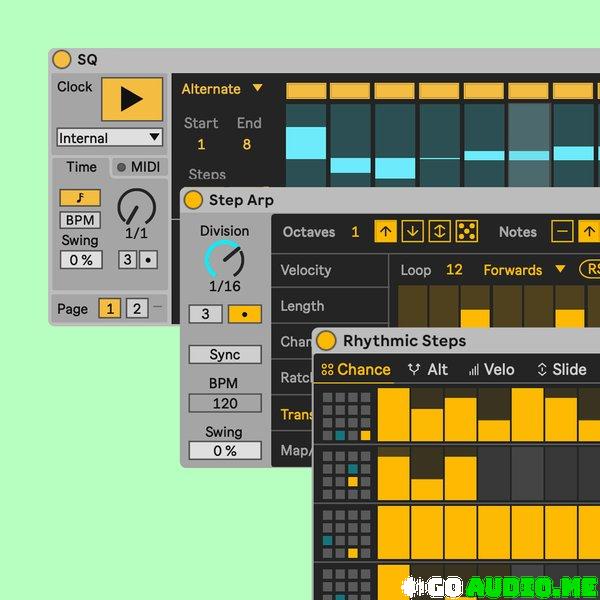Switch to the Alt tab in Rhythmic Steps
Viewport: 600px width, 600px height.
coord(427,369)
